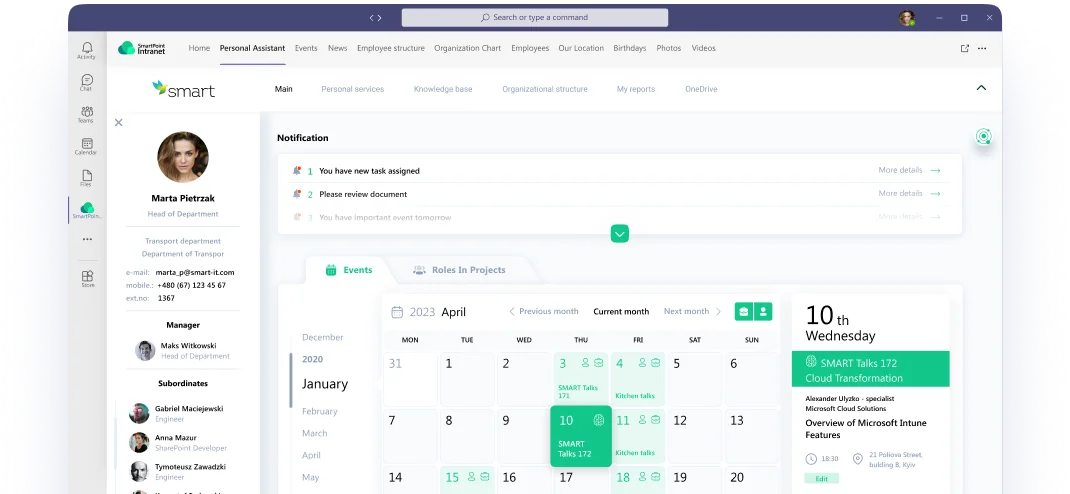The height and width of the screenshot is (494, 1070).
Task: Open the Home tab
Action: tap(199, 48)
